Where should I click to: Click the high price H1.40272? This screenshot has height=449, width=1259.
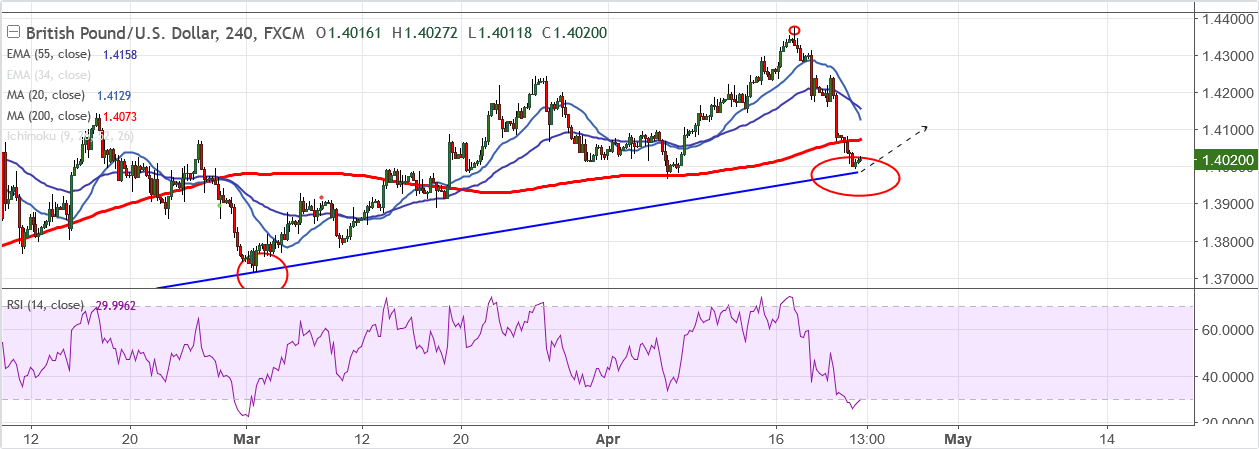426,33
